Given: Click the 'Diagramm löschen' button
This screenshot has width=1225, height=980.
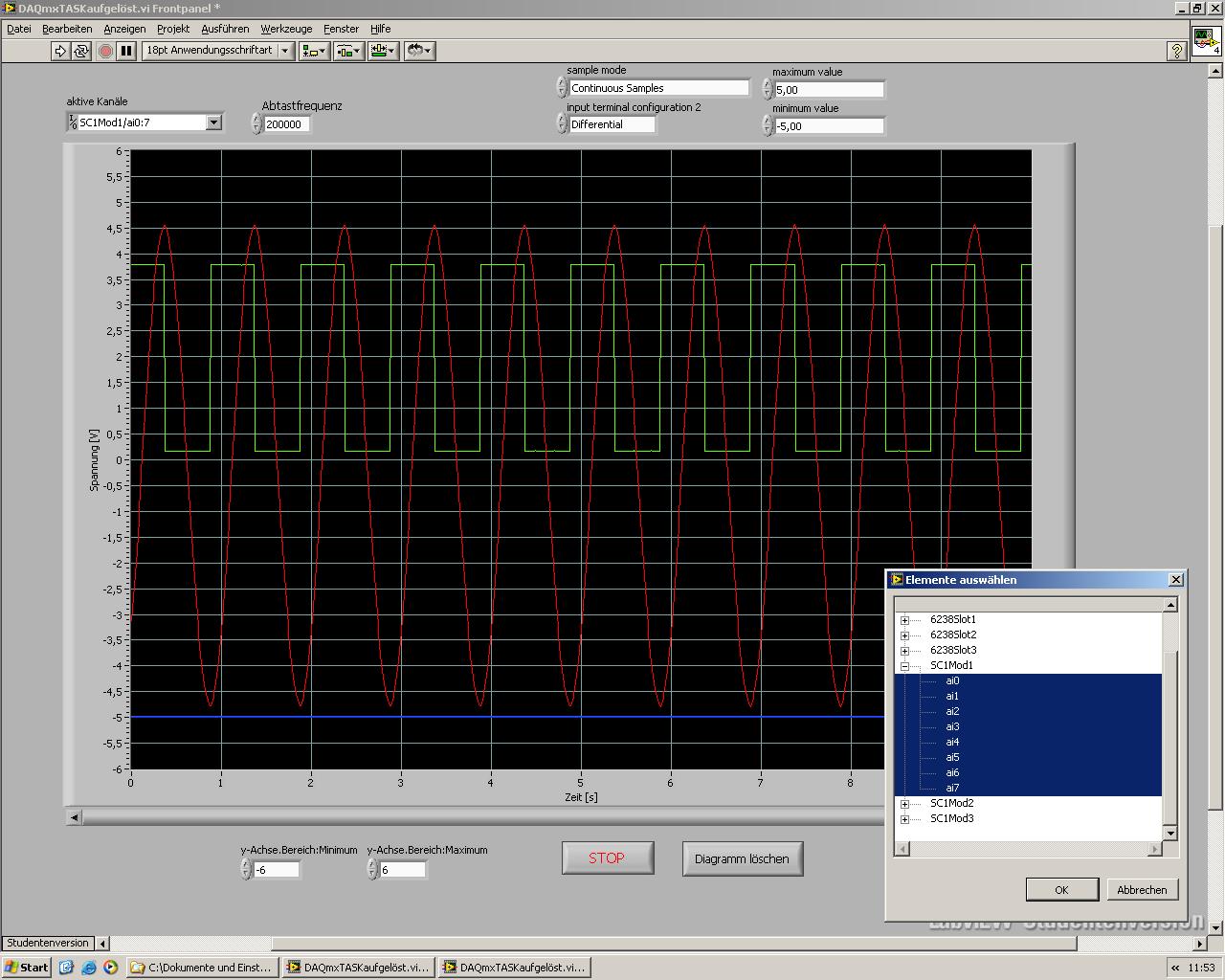Looking at the screenshot, I should pos(742,858).
